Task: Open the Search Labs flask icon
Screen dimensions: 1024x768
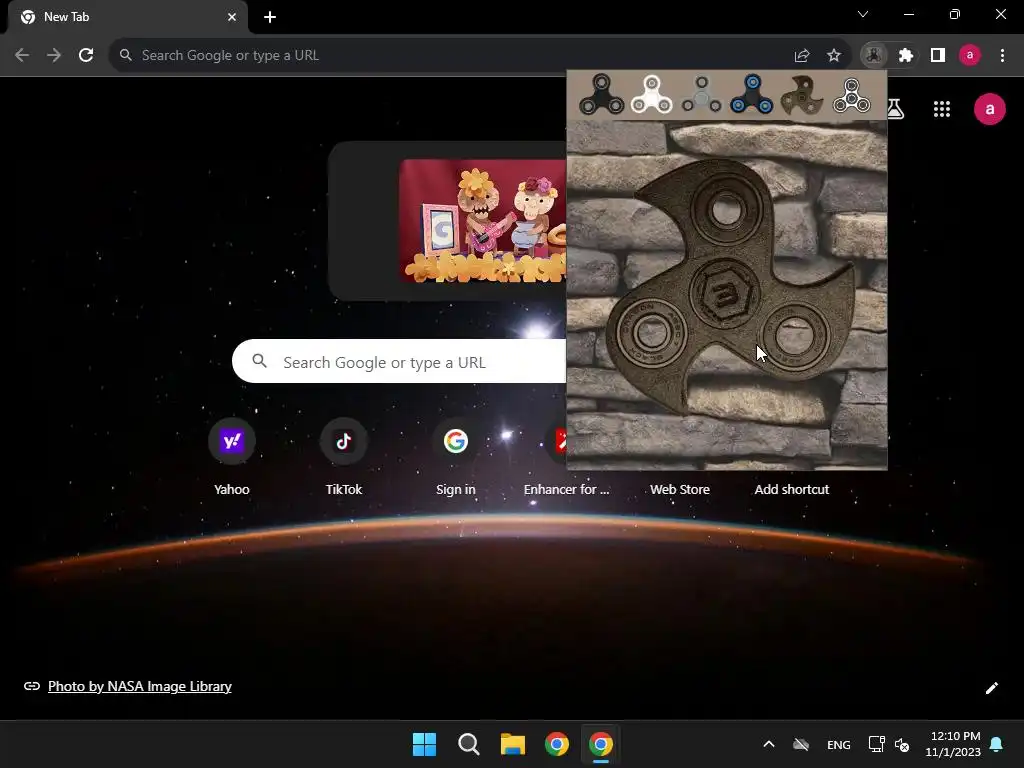Action: click(895, 109)
